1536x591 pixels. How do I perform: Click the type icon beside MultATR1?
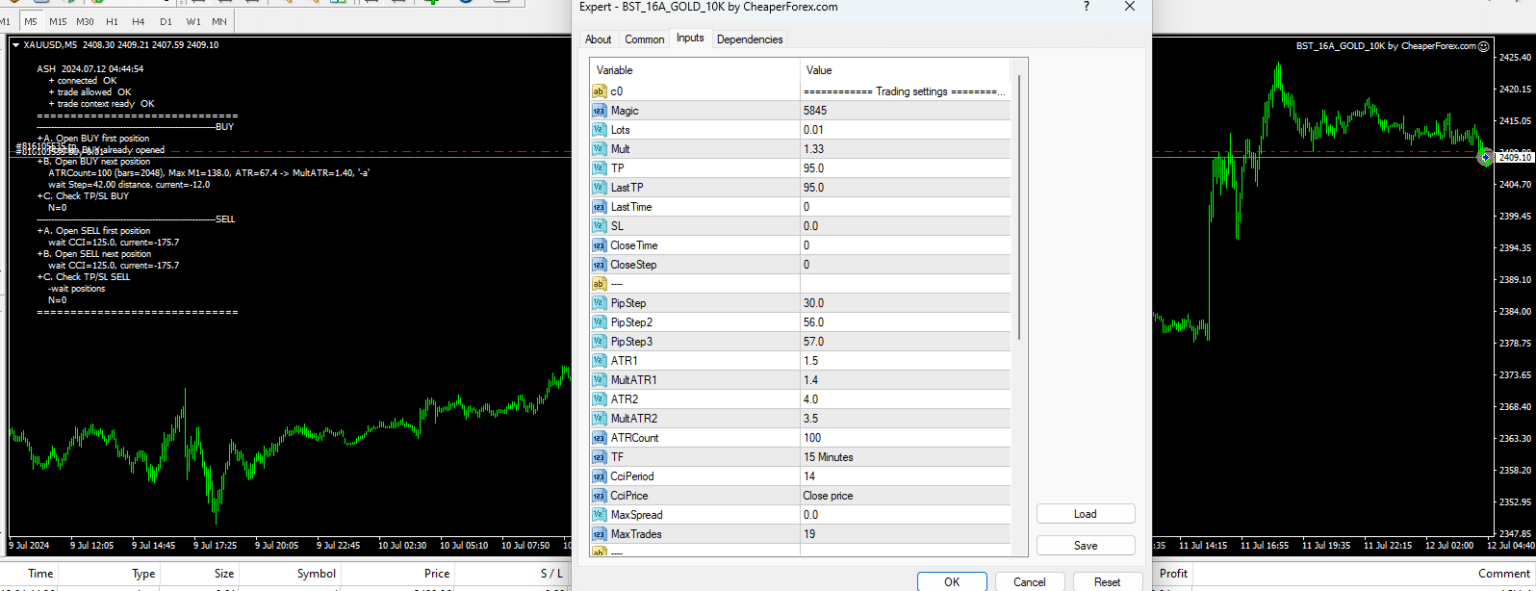tap(599, 380)
